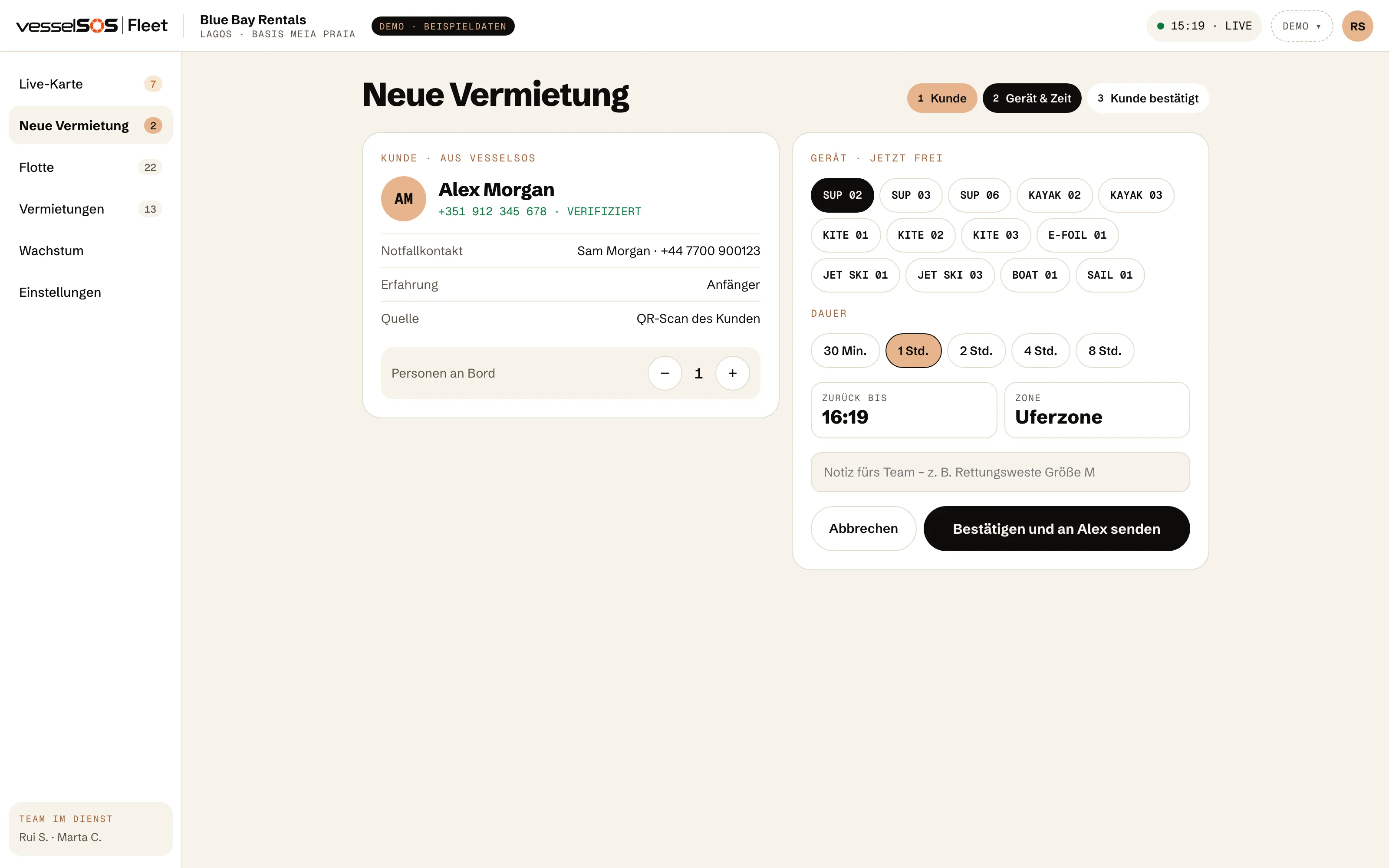Screen dimensions: 1389x868
Task: Open Flotte in the sidebar
Action: [91, 167]
